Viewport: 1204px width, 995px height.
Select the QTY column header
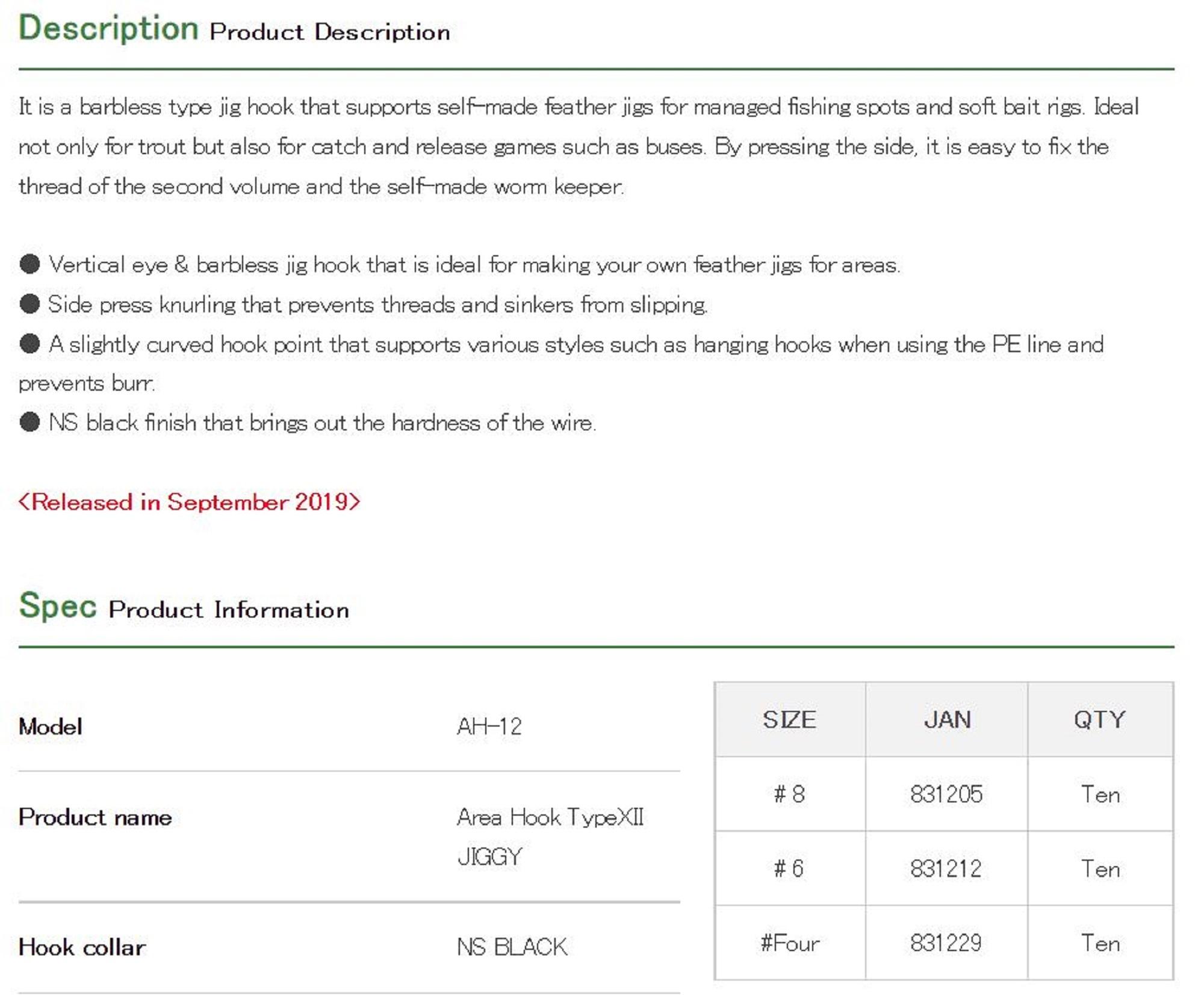click(1100, 720)
